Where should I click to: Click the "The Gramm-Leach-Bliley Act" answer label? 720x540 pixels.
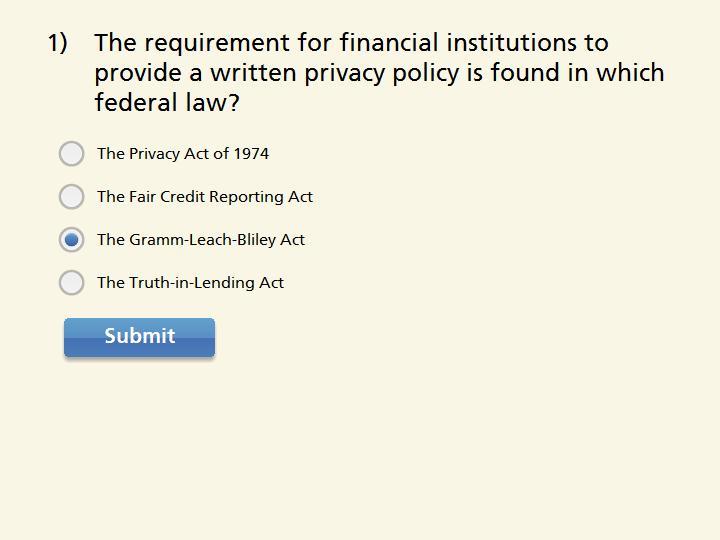point(201,240)
